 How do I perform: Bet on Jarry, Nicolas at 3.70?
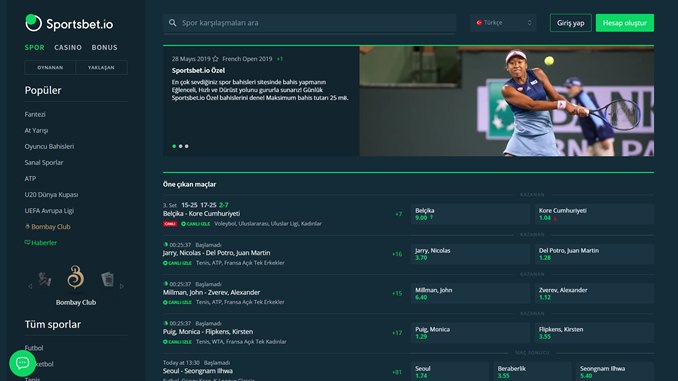click(470, 254)
